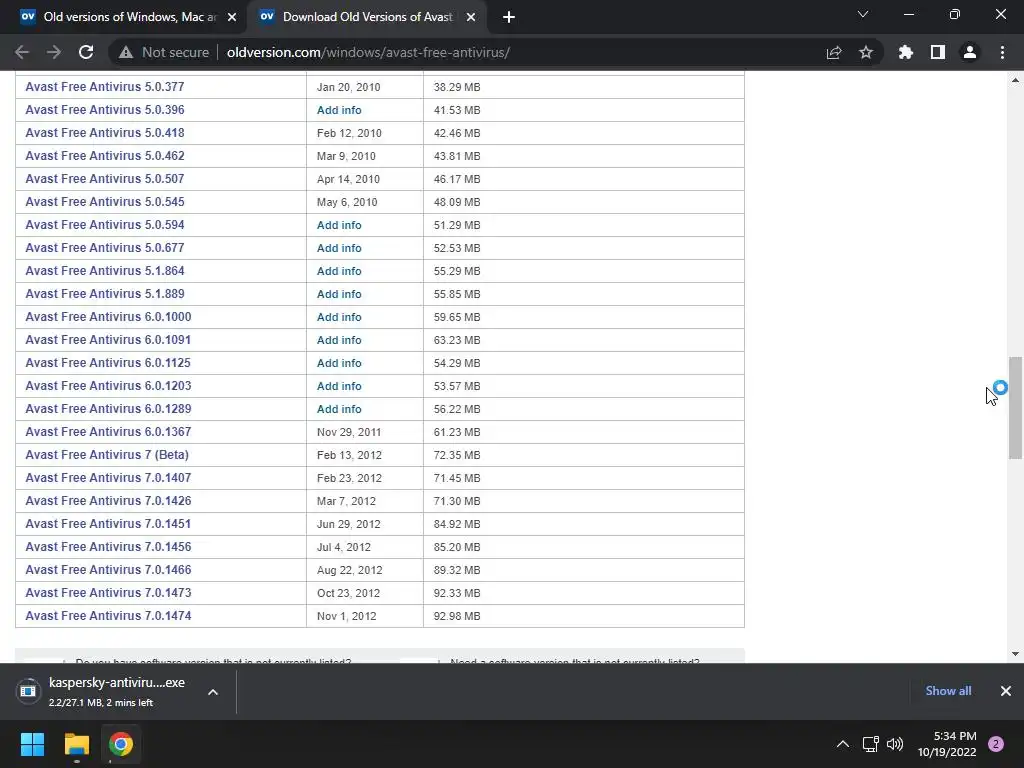Image resolution: width=1024 pixels, height=768 pixels.
Task: Click scrollbar up arrow
Action: click(1016, 80)
